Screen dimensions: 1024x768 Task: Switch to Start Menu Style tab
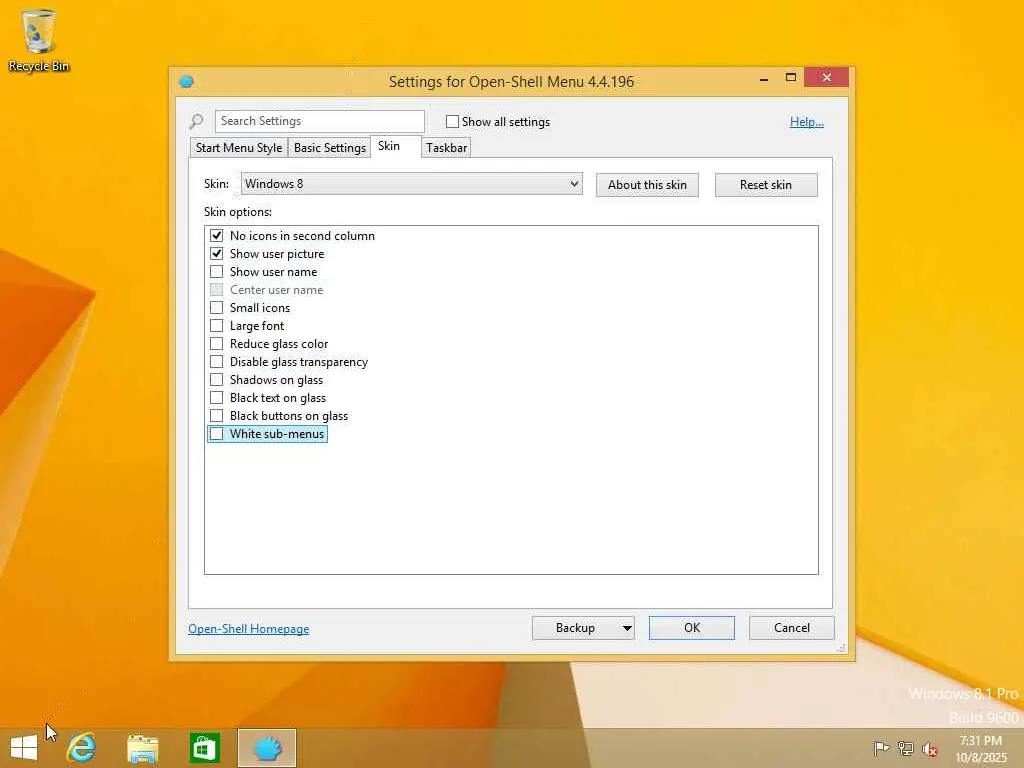click(x=239, y=148)
